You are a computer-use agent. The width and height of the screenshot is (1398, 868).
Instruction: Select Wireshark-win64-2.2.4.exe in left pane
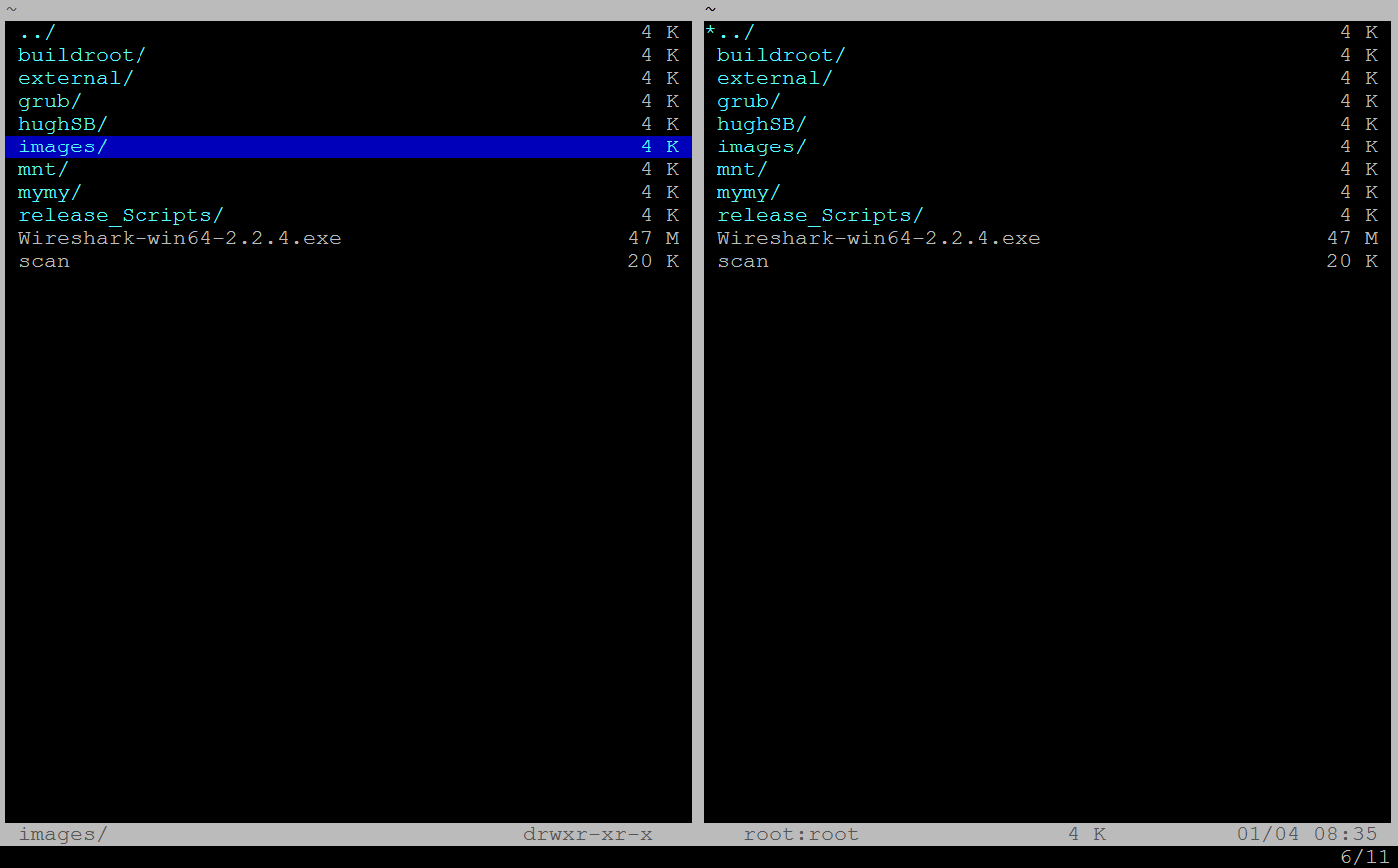pos(179,238)
